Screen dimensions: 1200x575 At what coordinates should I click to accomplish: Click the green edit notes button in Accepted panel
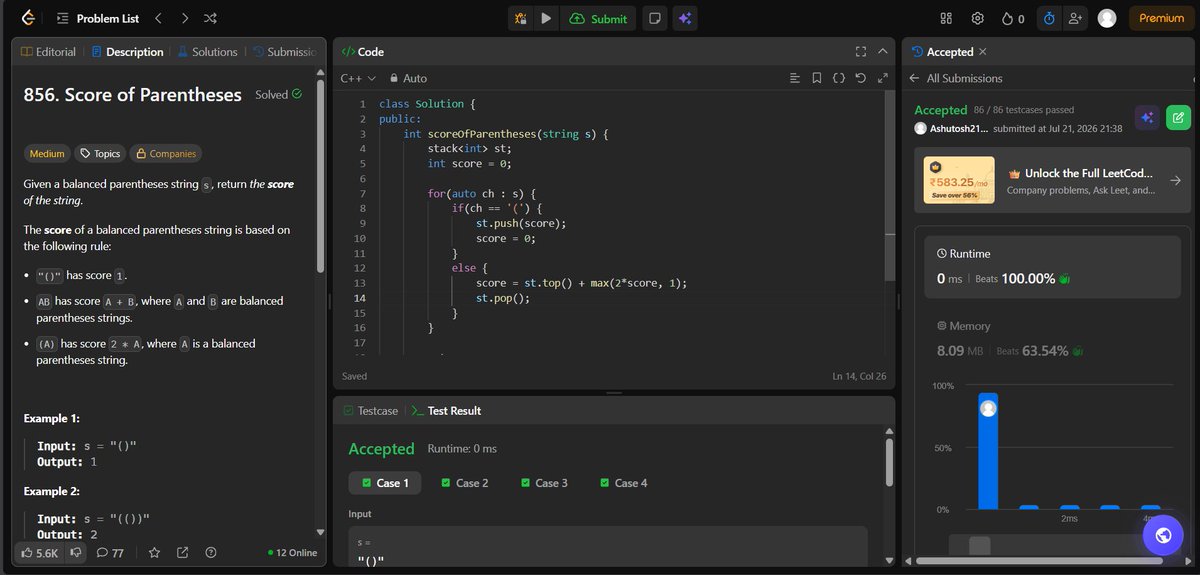pos(1179,118)
